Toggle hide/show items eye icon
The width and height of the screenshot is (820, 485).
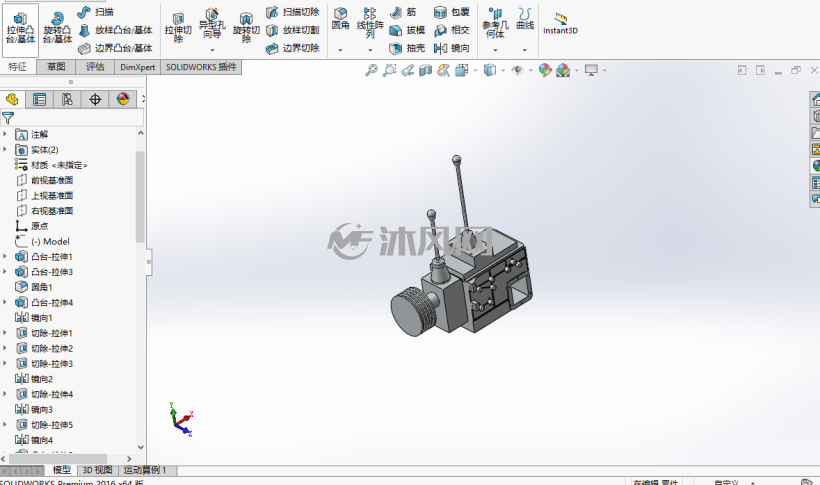point(517,70)
